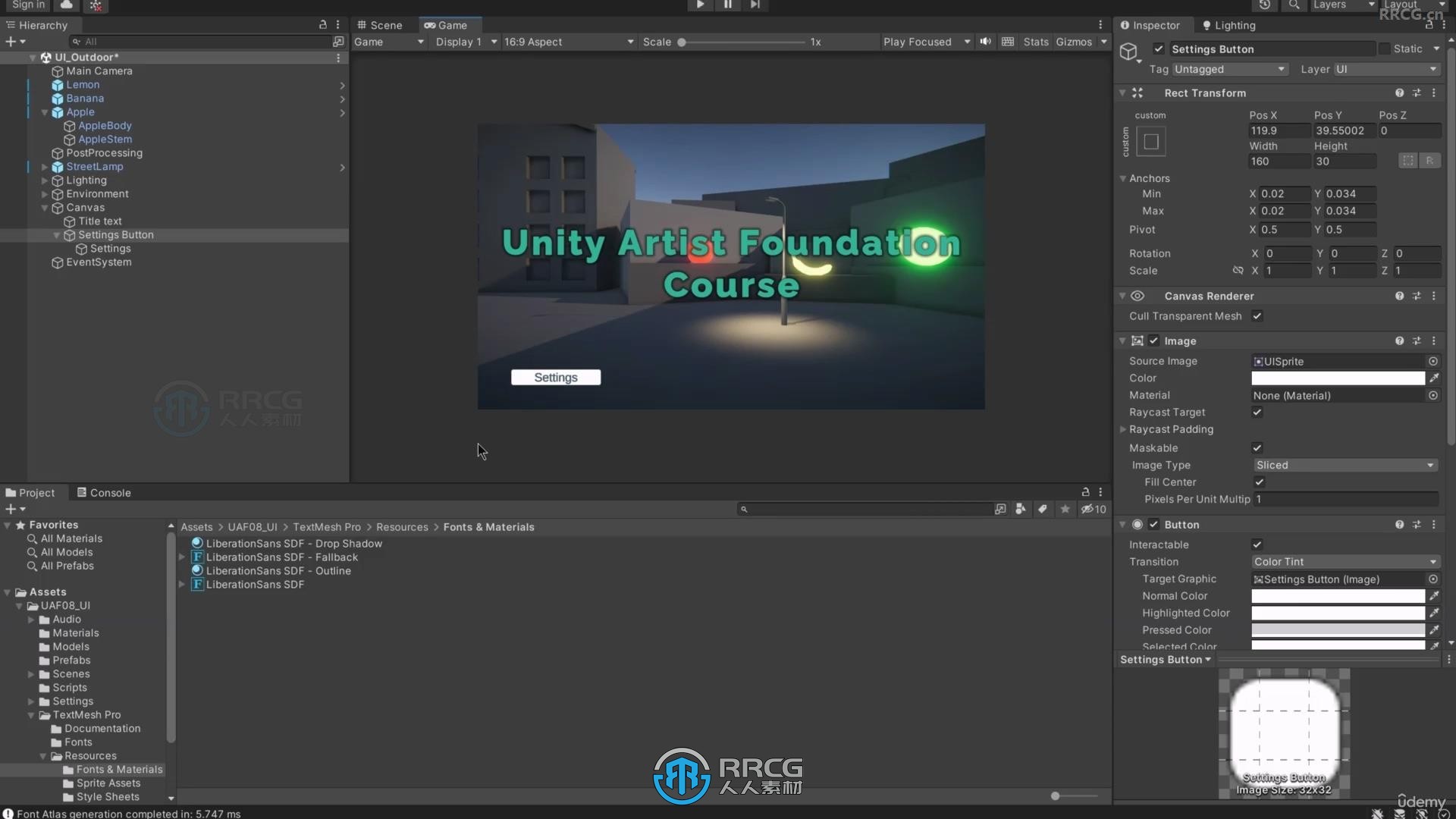
Task: Click the Pause button in the top toolbar
Action: point(727,5)
